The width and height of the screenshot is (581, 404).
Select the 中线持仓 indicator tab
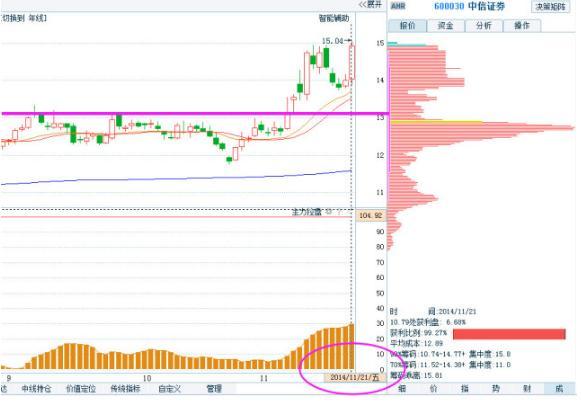pyautogui.click(x=36, y=389)
